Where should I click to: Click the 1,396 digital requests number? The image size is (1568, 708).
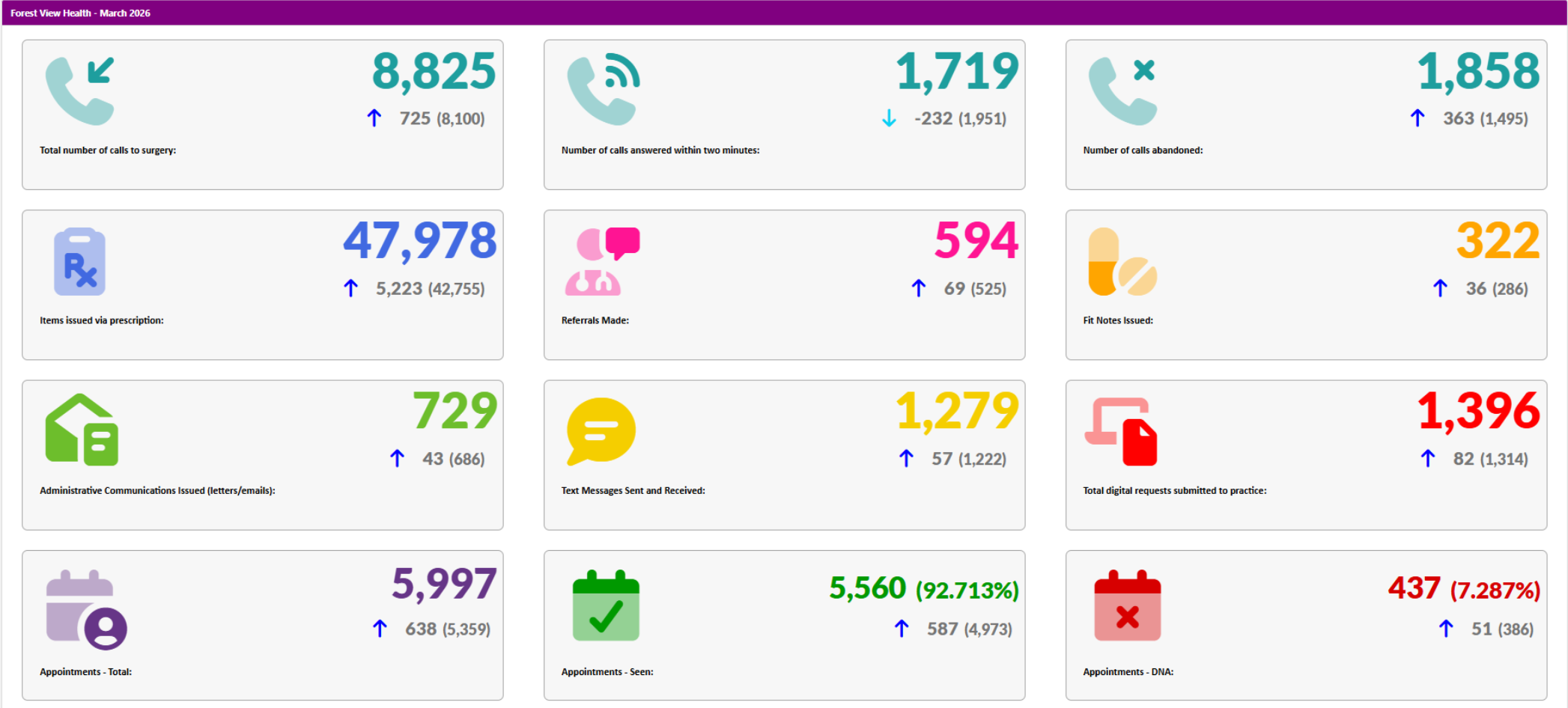pyautogui.click(x=1478, y=412)
